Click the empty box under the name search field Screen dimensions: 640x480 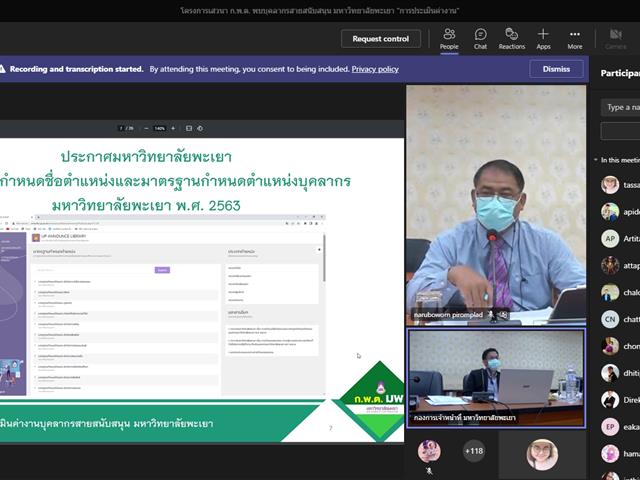tap(620, 131)
